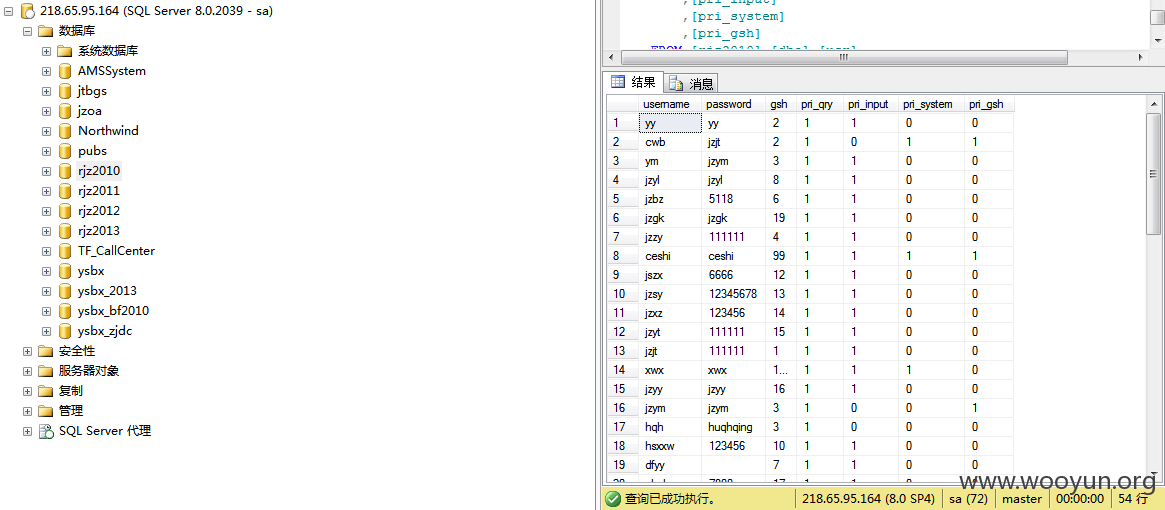1165x510 pixels.
Task: Click the TF_CallCenter database cylinder icon
Action: click(65, 251)
